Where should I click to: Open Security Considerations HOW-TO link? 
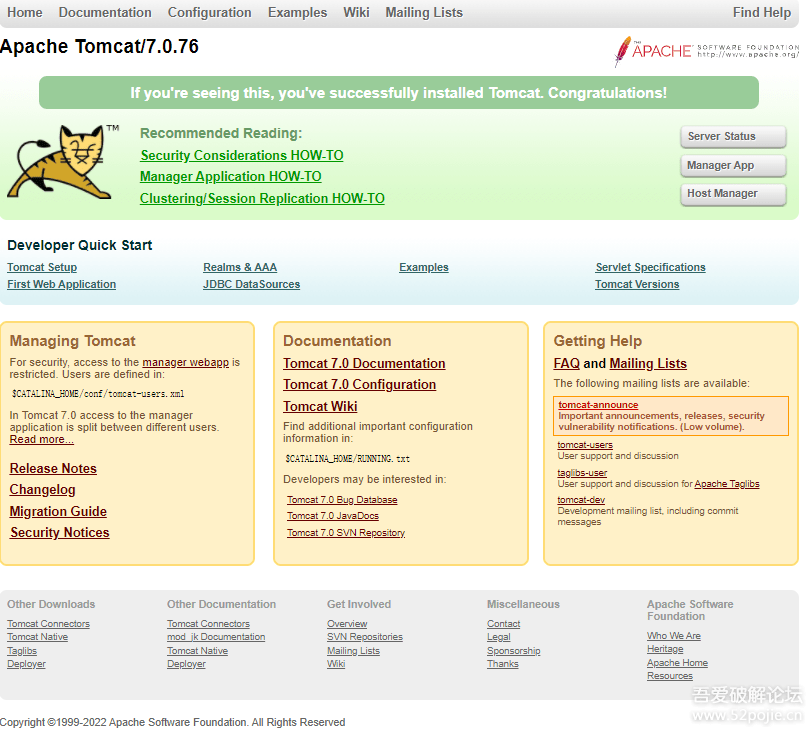242,155
